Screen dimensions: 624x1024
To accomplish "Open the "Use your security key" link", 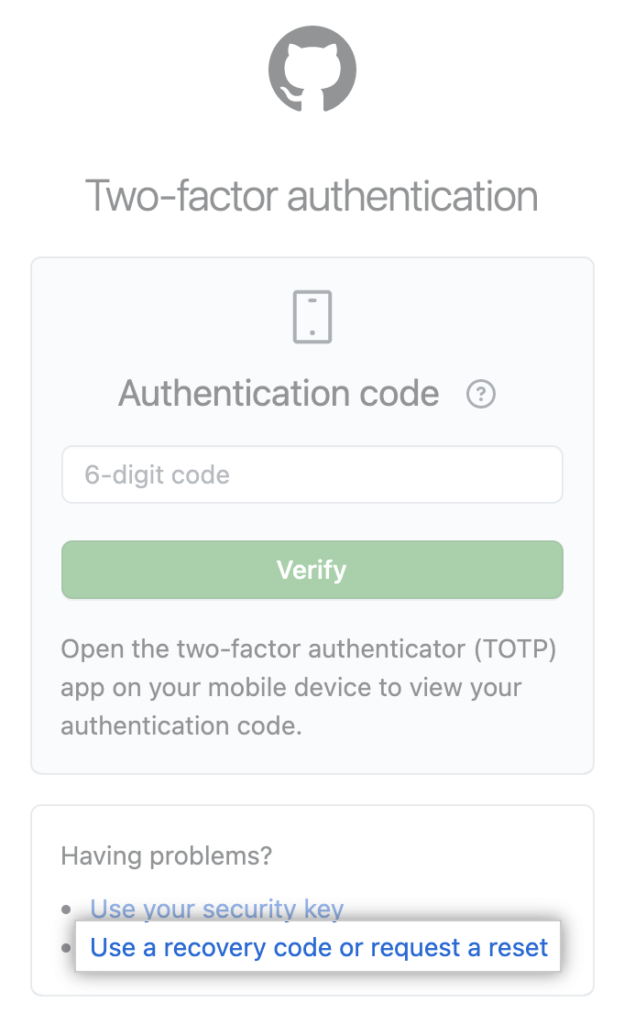I will pyautogui.click(x=217, y=909).
